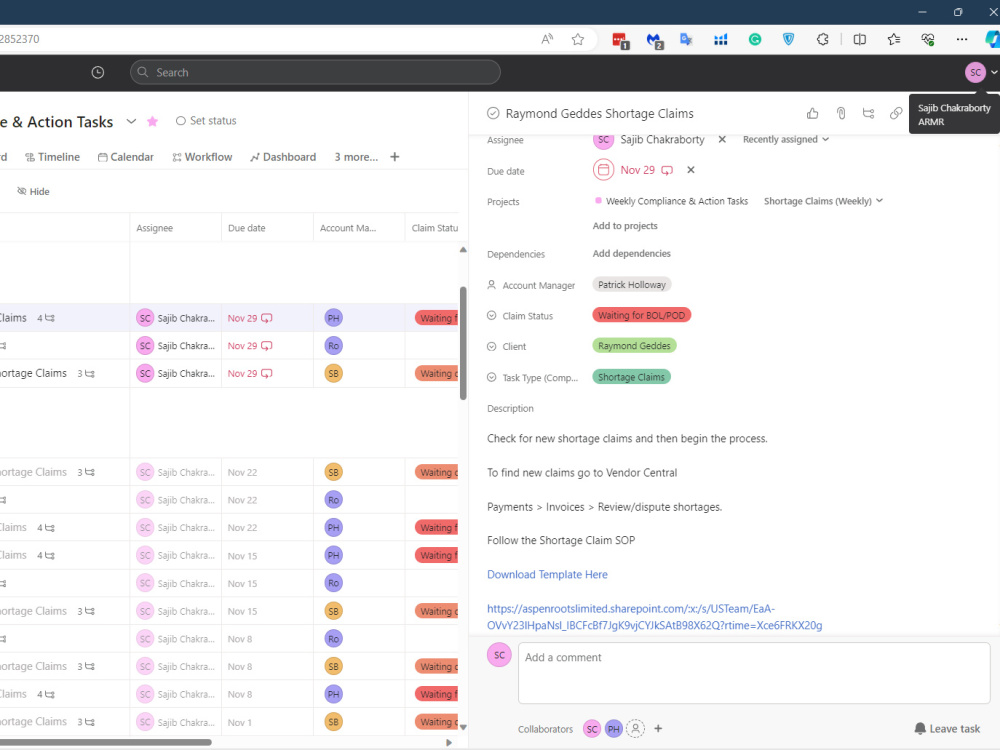1000x750 pixels.
Task: Open subtasks of Nov 29 Claims row (4)
Action: (x=45, y=318)
